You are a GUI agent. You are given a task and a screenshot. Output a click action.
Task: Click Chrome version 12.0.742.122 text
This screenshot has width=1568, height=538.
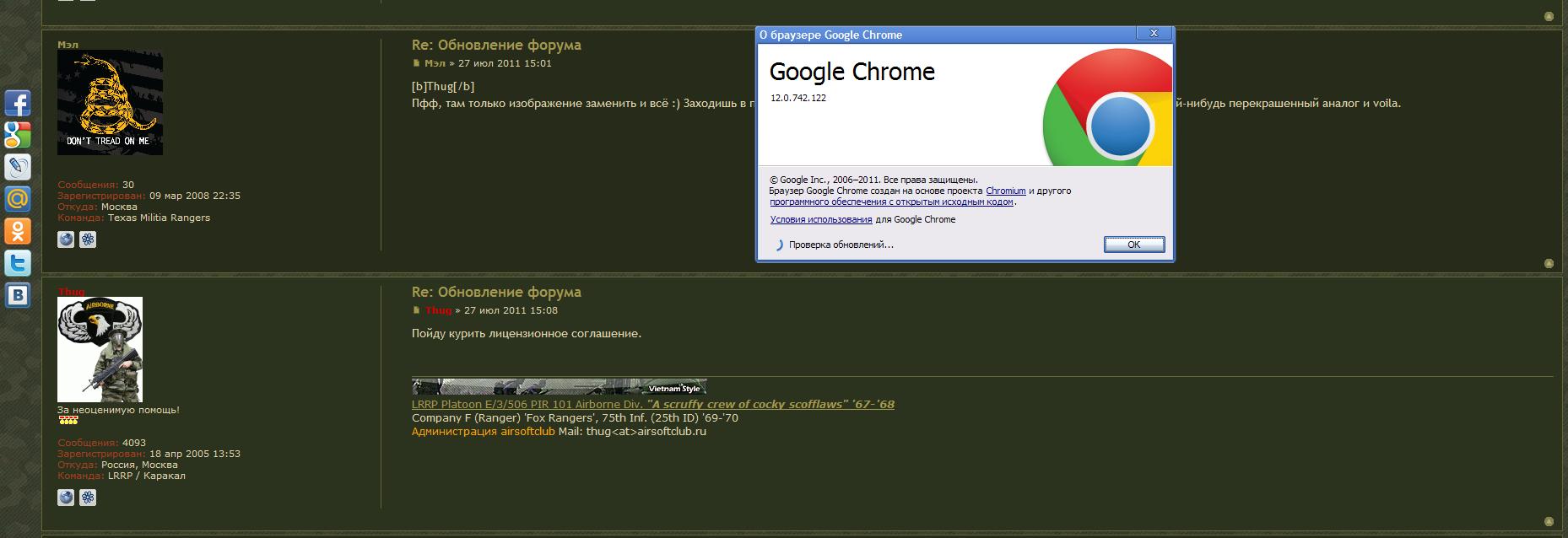coord(798,98)
